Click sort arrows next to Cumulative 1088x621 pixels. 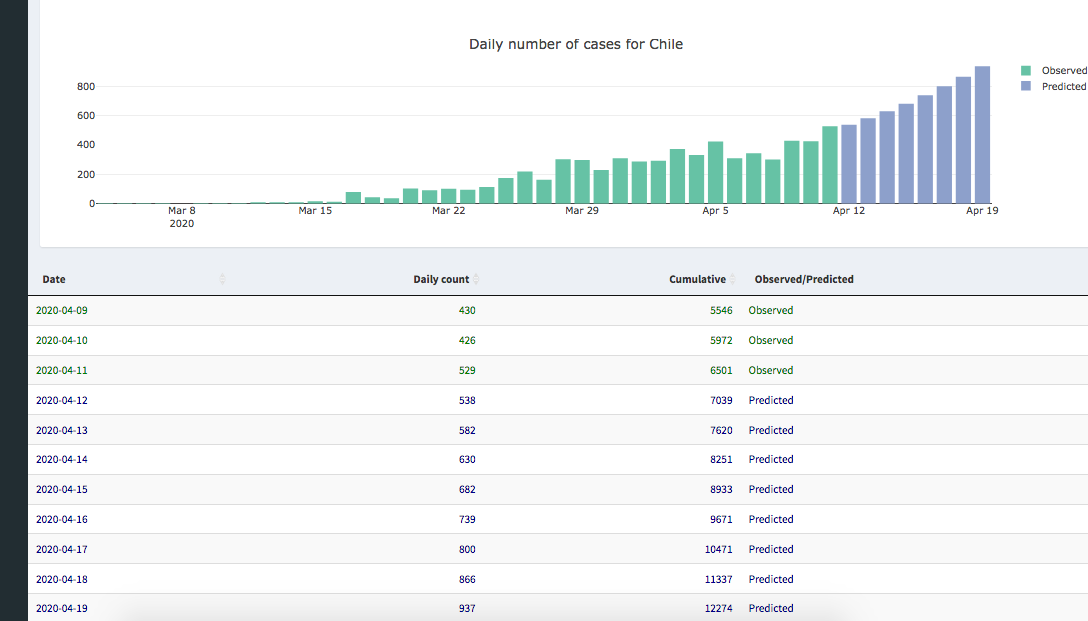pos(733,279)
